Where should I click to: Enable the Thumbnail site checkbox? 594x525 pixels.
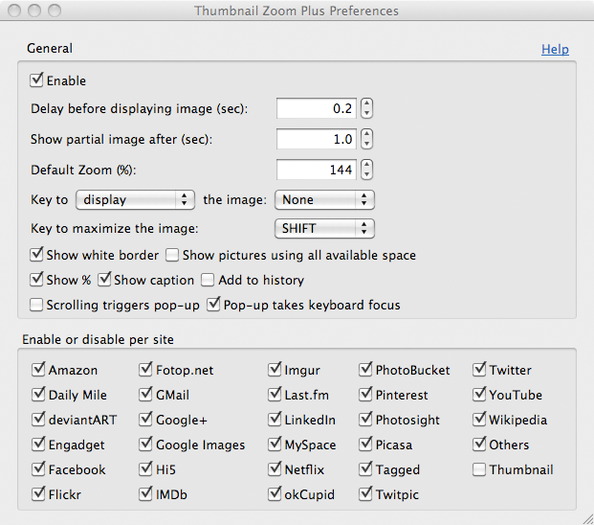[x=479, y=470]
